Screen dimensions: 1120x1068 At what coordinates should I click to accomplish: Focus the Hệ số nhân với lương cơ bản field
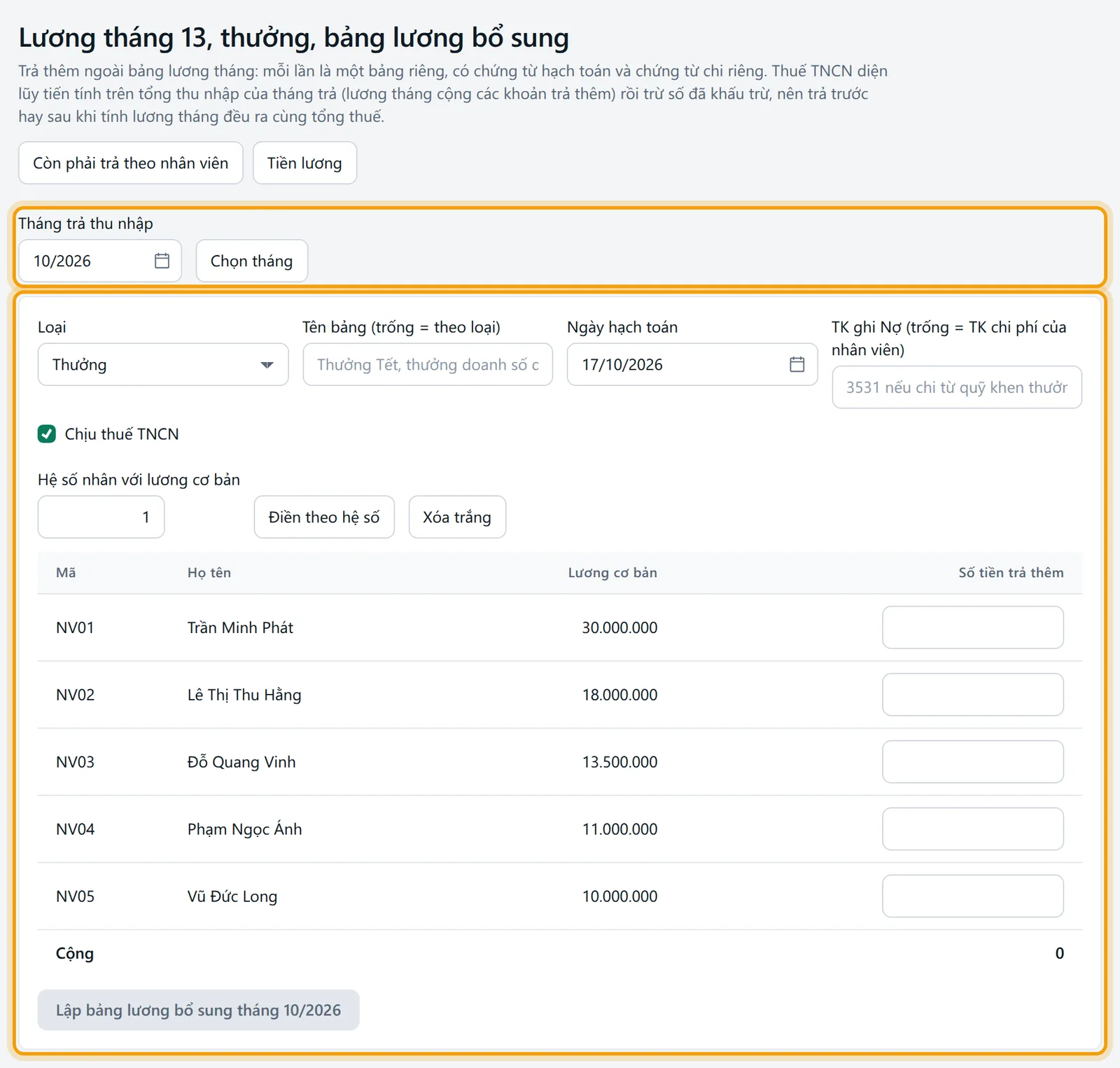tap(101, 517)
